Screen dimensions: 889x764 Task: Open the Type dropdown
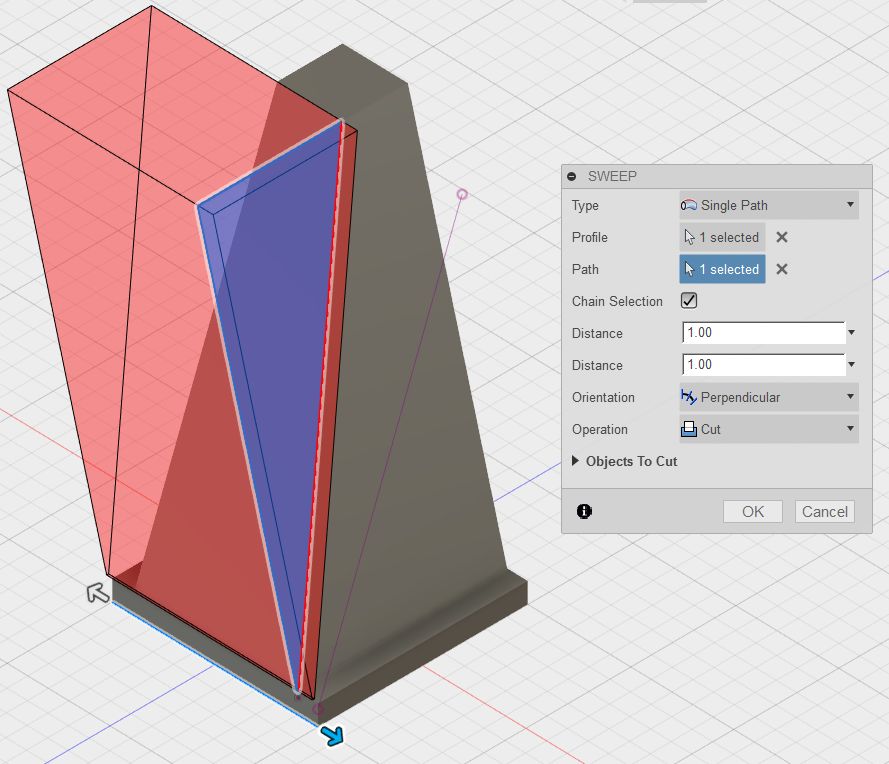[851, 205]
